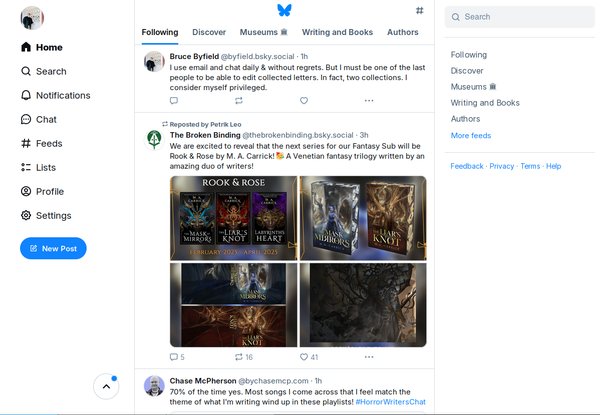The width and height of the screenshot is (600, 415).
Task: Click the Feeds hashtag icon in the sidebar
Action: pos(26,143)
